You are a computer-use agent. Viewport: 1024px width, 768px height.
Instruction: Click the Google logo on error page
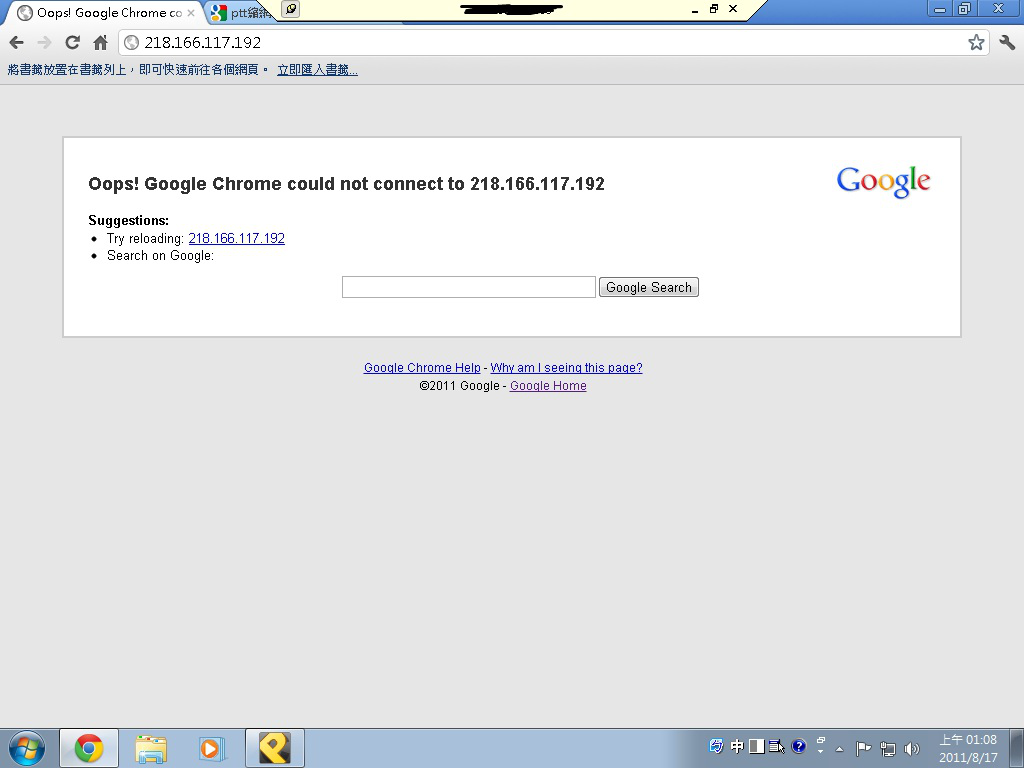[x=883, y=182]
